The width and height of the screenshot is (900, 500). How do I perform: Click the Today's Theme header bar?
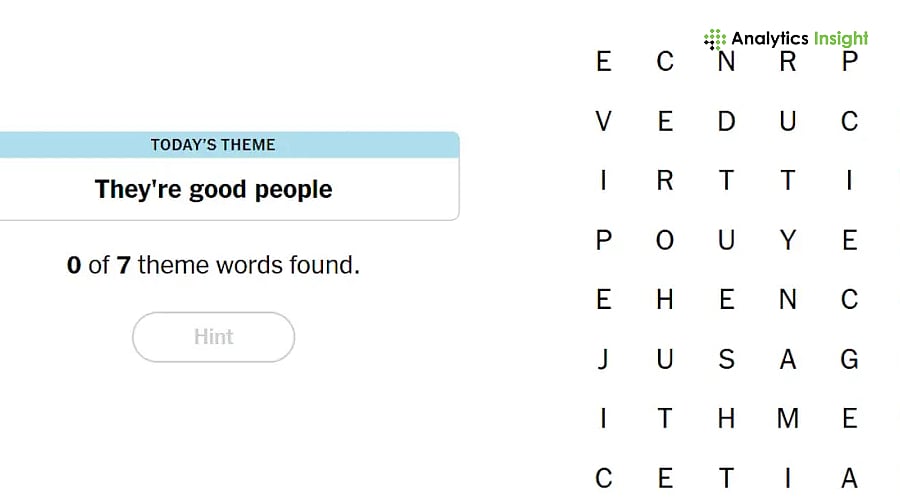pos(213,145)
